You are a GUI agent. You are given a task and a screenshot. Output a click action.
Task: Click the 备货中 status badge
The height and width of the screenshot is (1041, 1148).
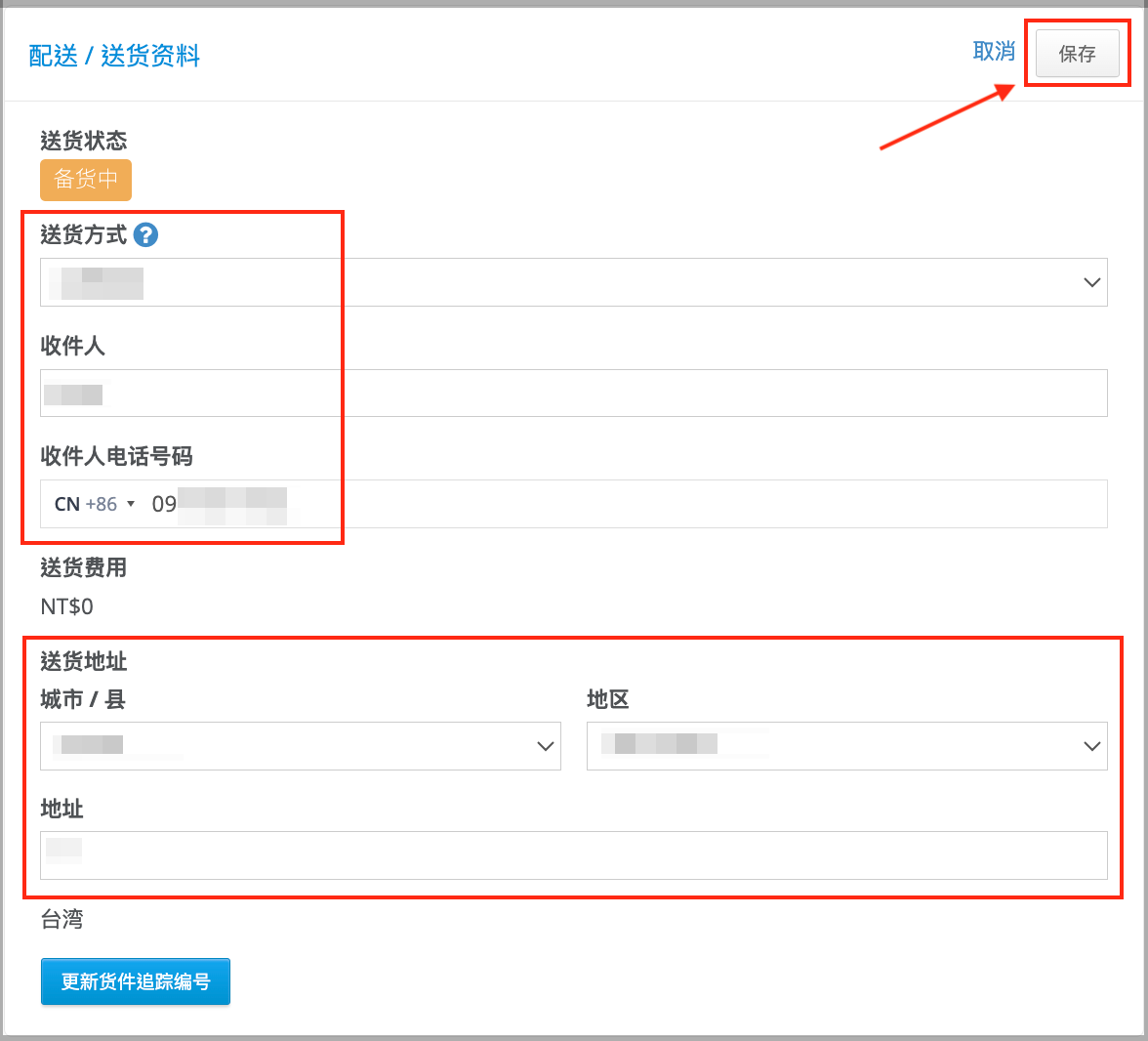pos(86,180)
